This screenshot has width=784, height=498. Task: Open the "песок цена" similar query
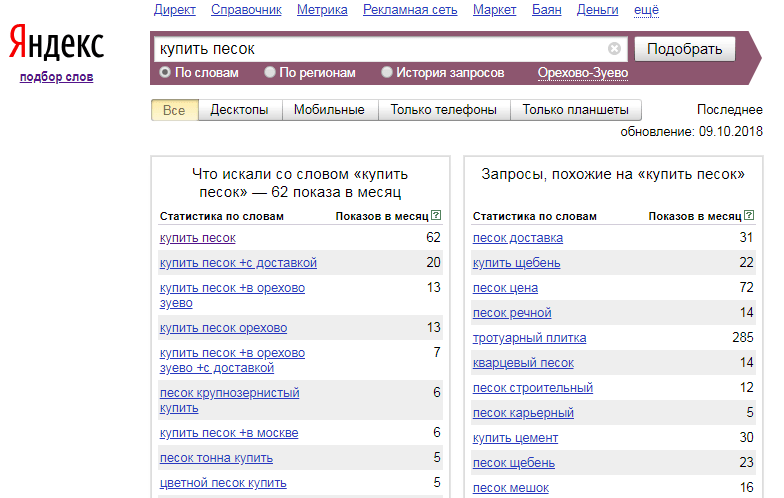click(x=506, y=288)
